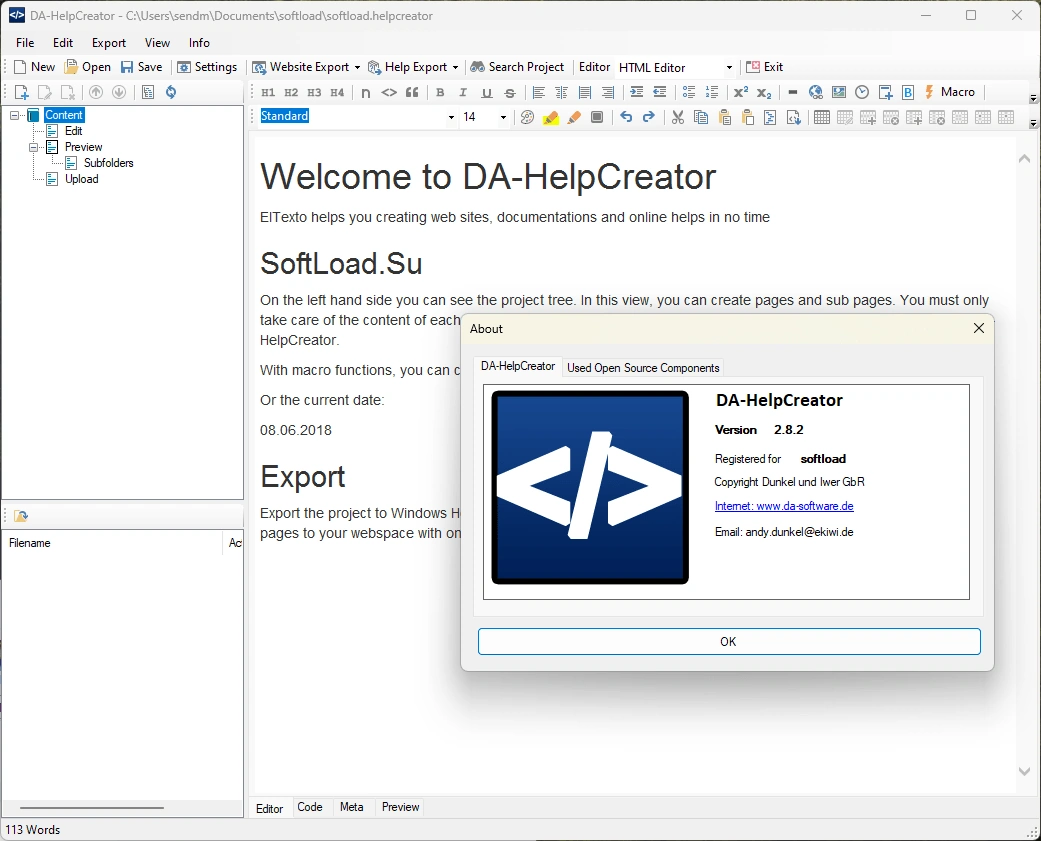Insert numbered list
The image size is (1041, 841).
click(x=712, y=92)
